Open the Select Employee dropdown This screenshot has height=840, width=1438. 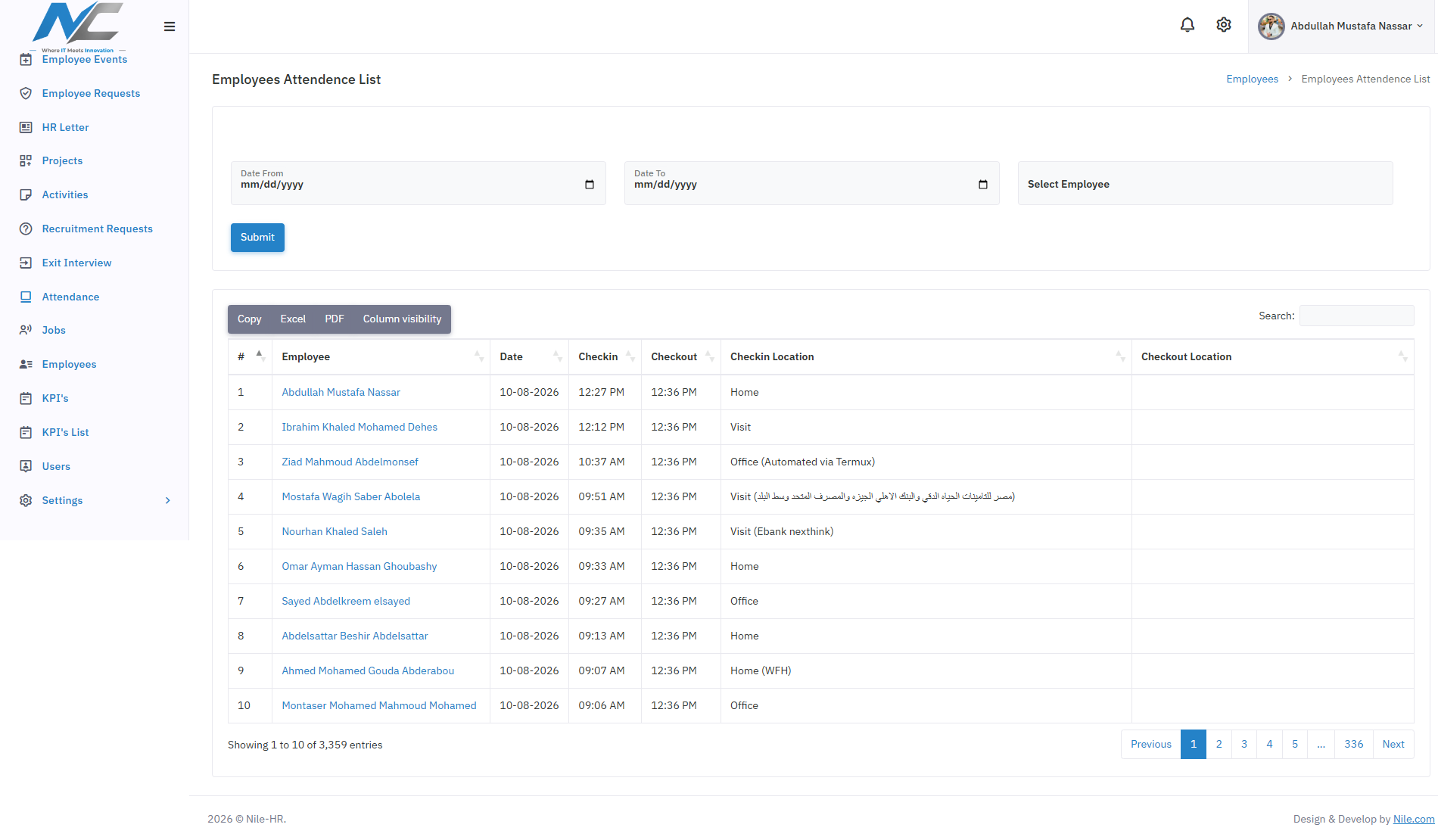coord(1205,183)
